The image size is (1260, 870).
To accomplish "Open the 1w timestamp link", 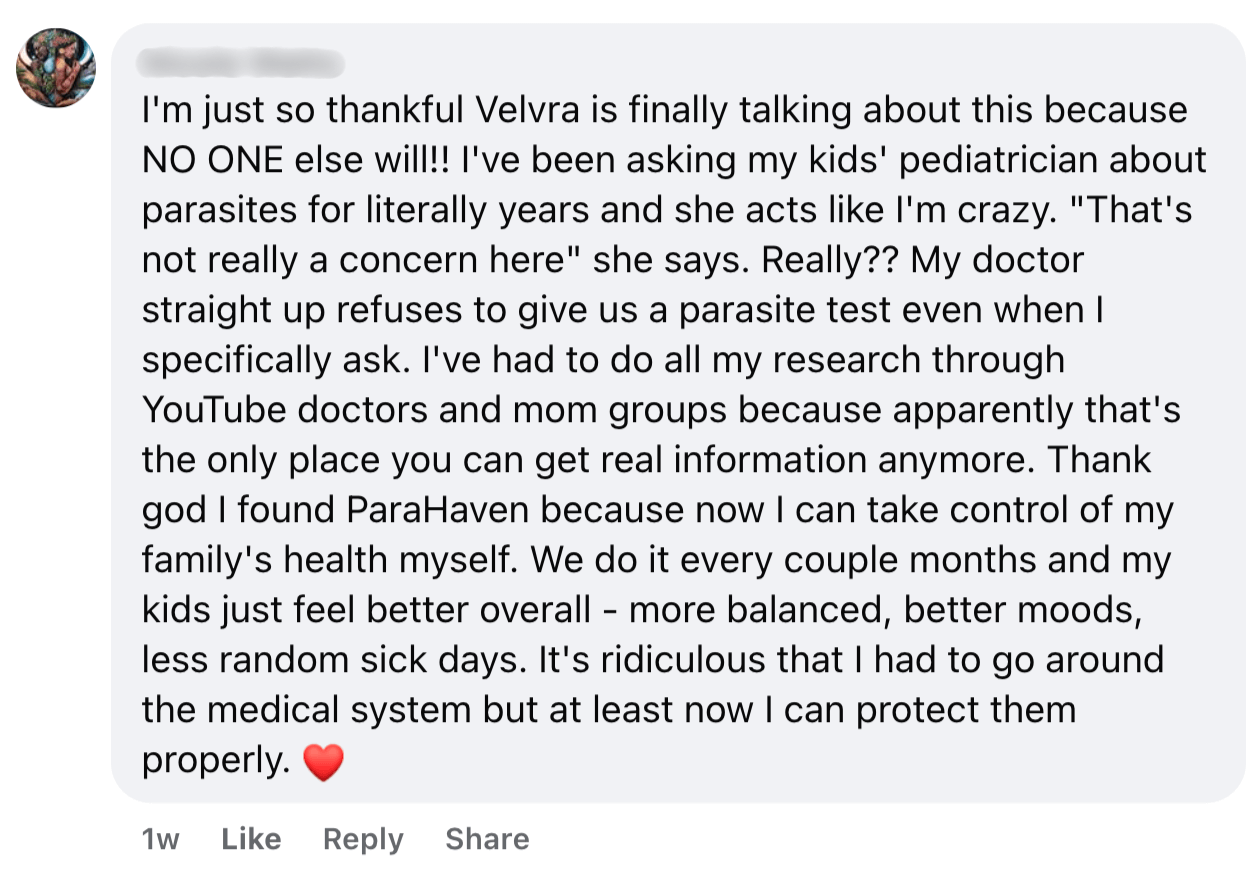I will pyautogui.click(x=161, y=839).
